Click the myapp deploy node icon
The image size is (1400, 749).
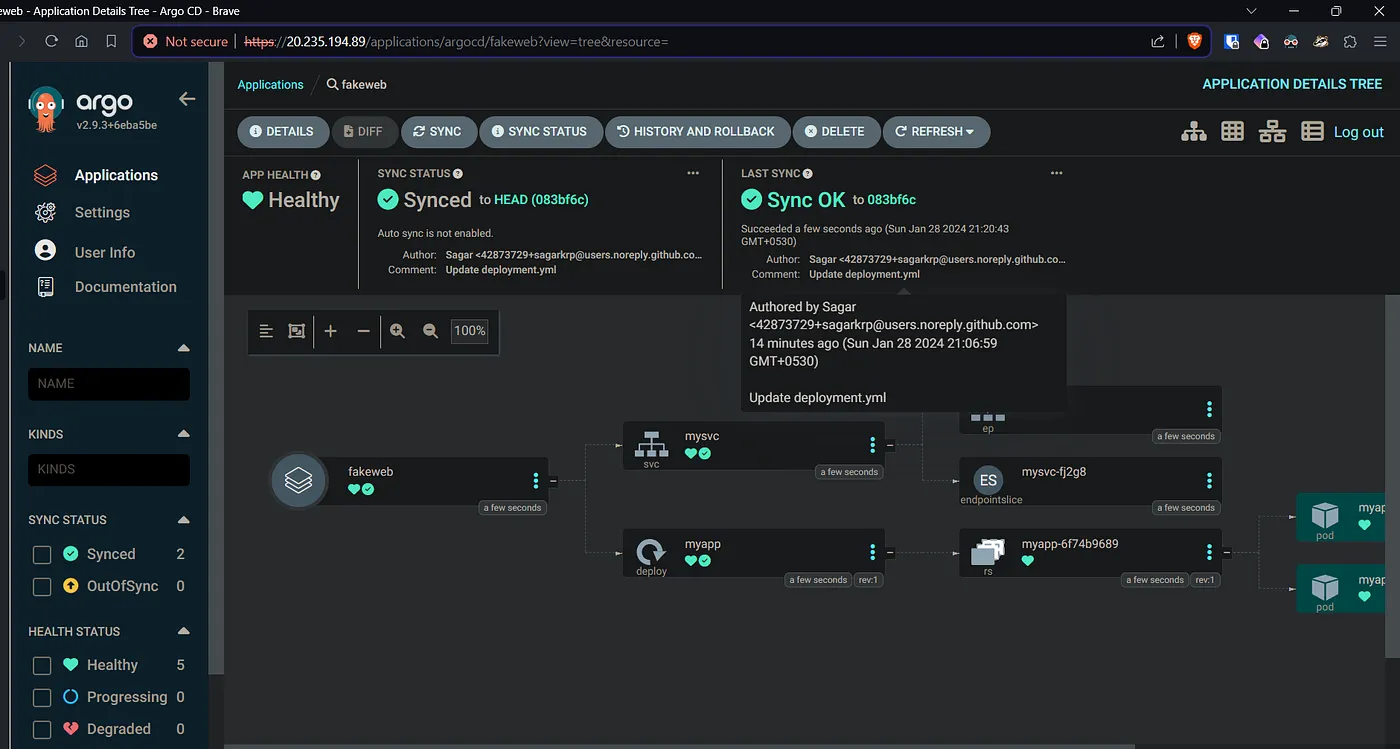(x=651, y=551)
